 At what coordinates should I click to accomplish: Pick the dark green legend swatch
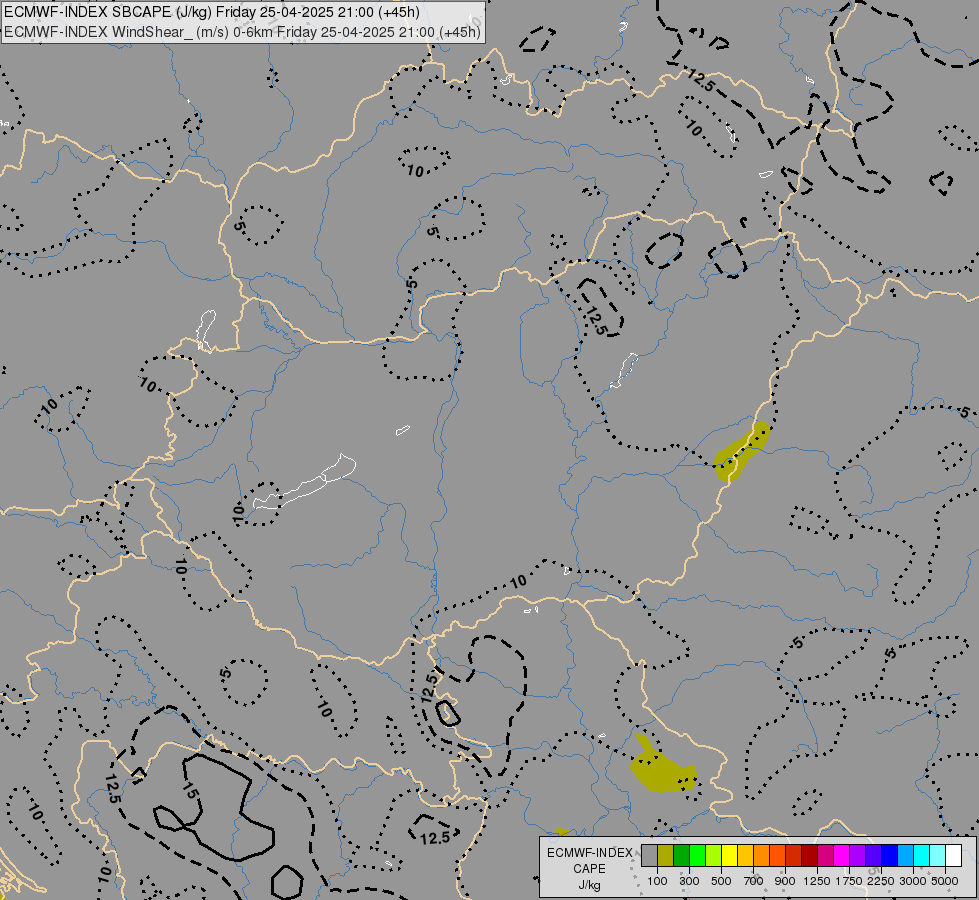[681, 856]
